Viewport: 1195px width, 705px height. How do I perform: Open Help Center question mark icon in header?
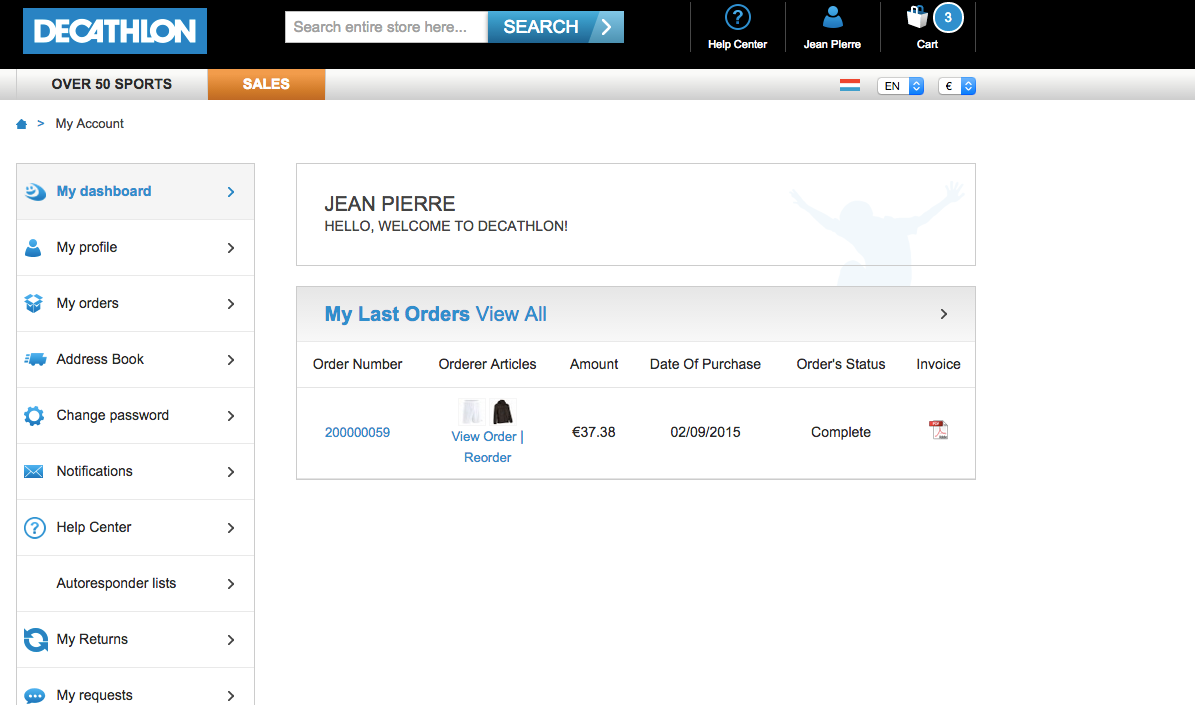pos(737,17)
